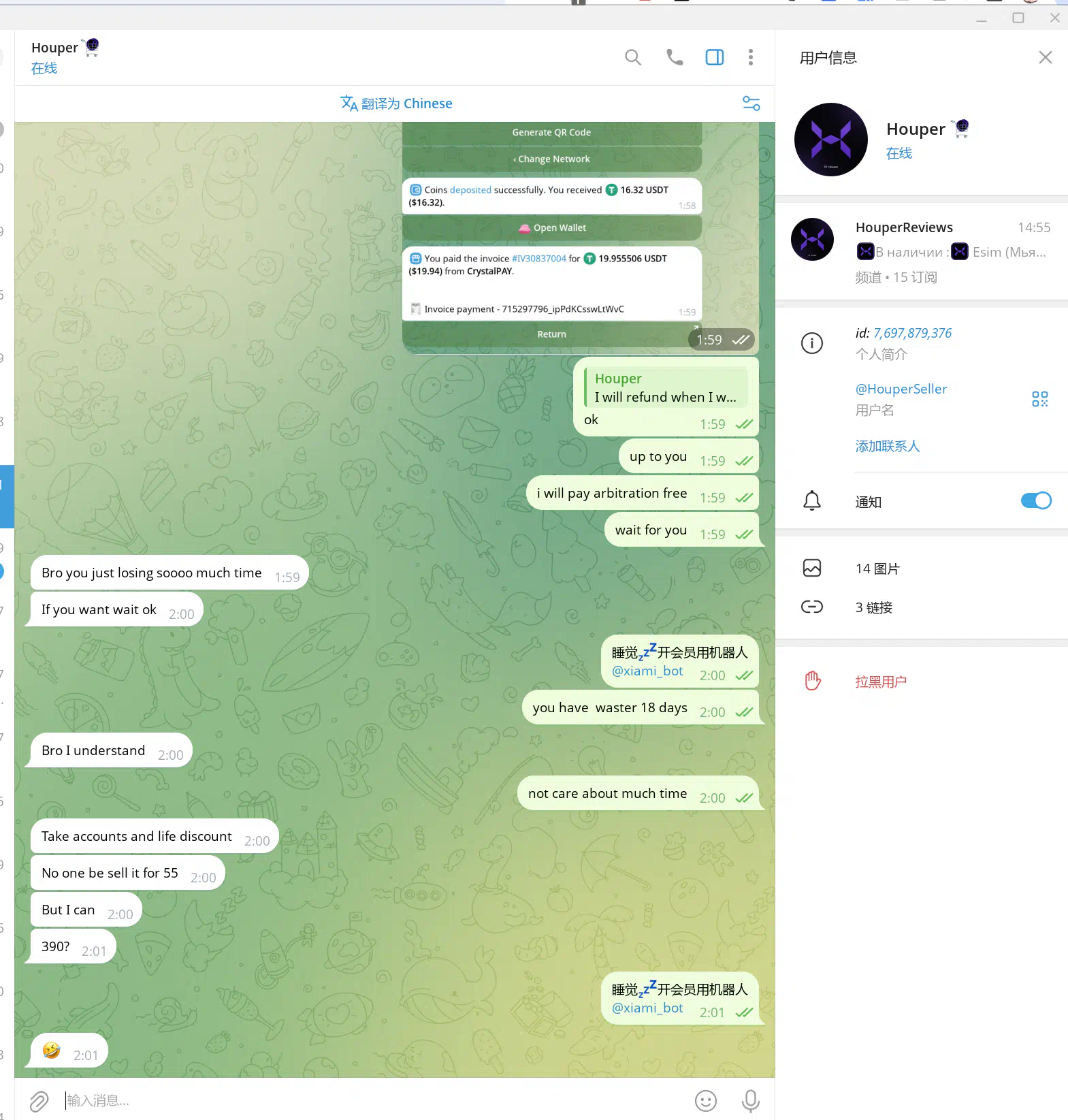Viewport: 1068px width, 1120px height.
Task: Start a voice call with Houper
Action: click(675, 58)
